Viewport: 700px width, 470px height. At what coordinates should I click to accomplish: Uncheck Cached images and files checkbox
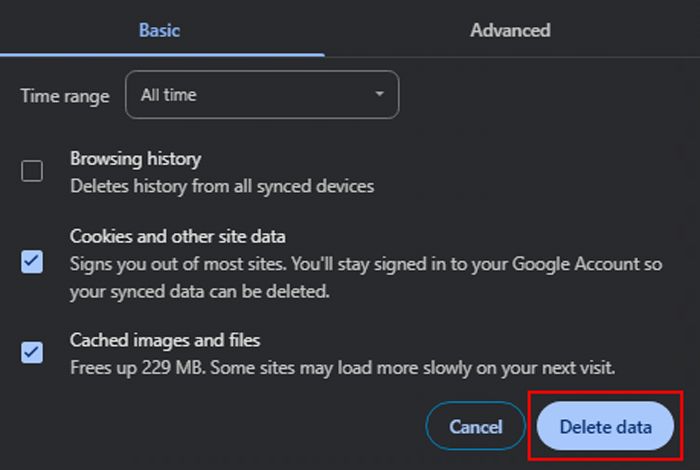pyautogui.click(x=32, y=352)
